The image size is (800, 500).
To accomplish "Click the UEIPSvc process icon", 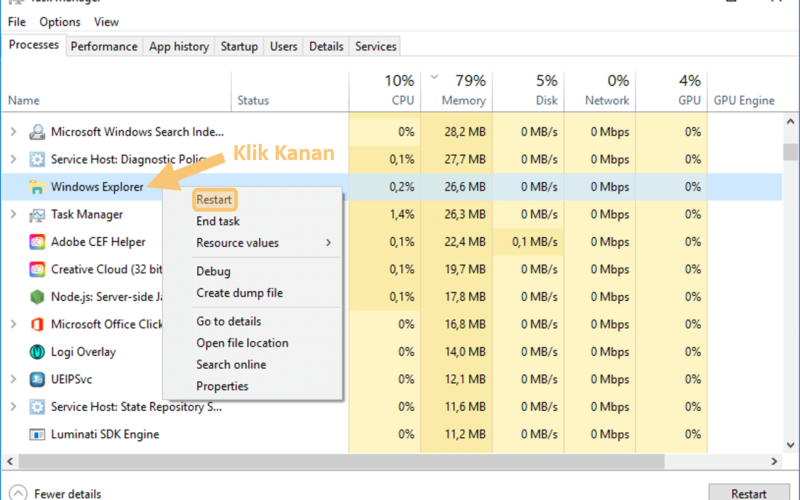I will [37, 380].
